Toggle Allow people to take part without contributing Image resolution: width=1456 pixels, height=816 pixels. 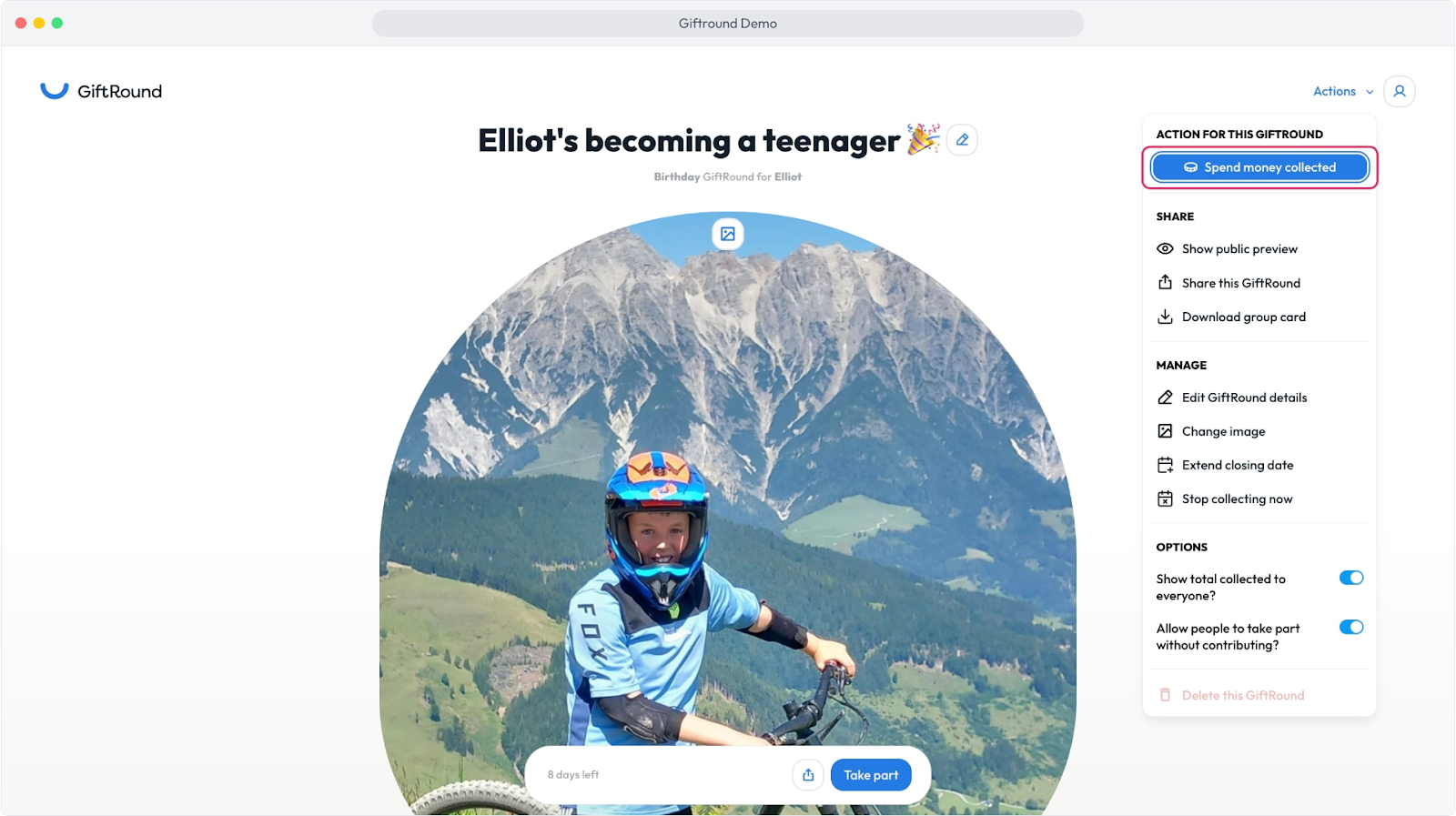click(x=1351, y=627)
